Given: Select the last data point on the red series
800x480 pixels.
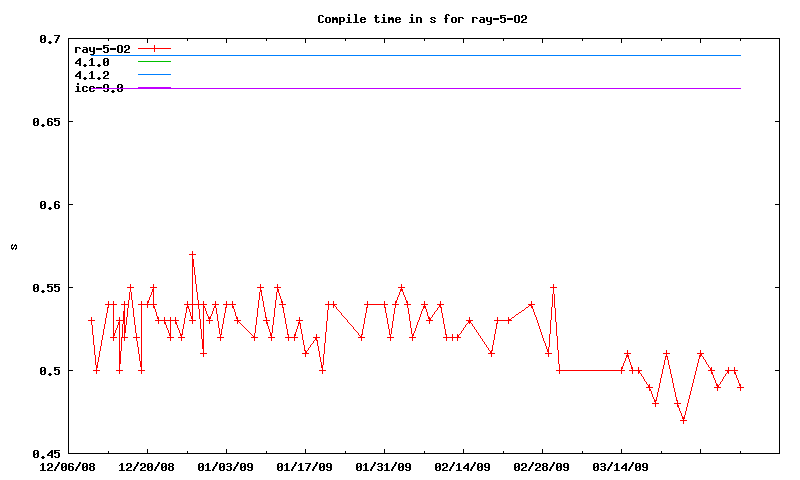Looking at the screenshot, I should [x=740, y=387].
